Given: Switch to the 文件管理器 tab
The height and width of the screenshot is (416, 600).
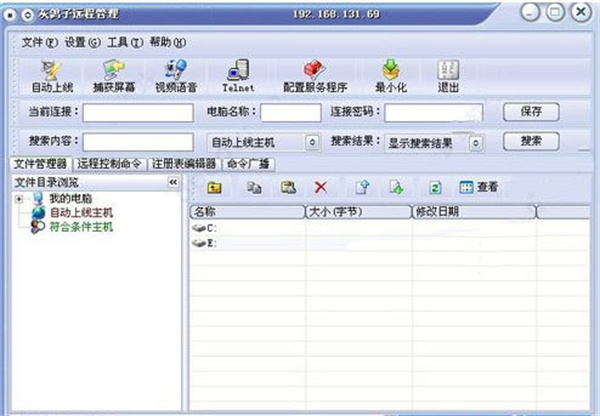Looking at the screenshot, I should (40, 164).
